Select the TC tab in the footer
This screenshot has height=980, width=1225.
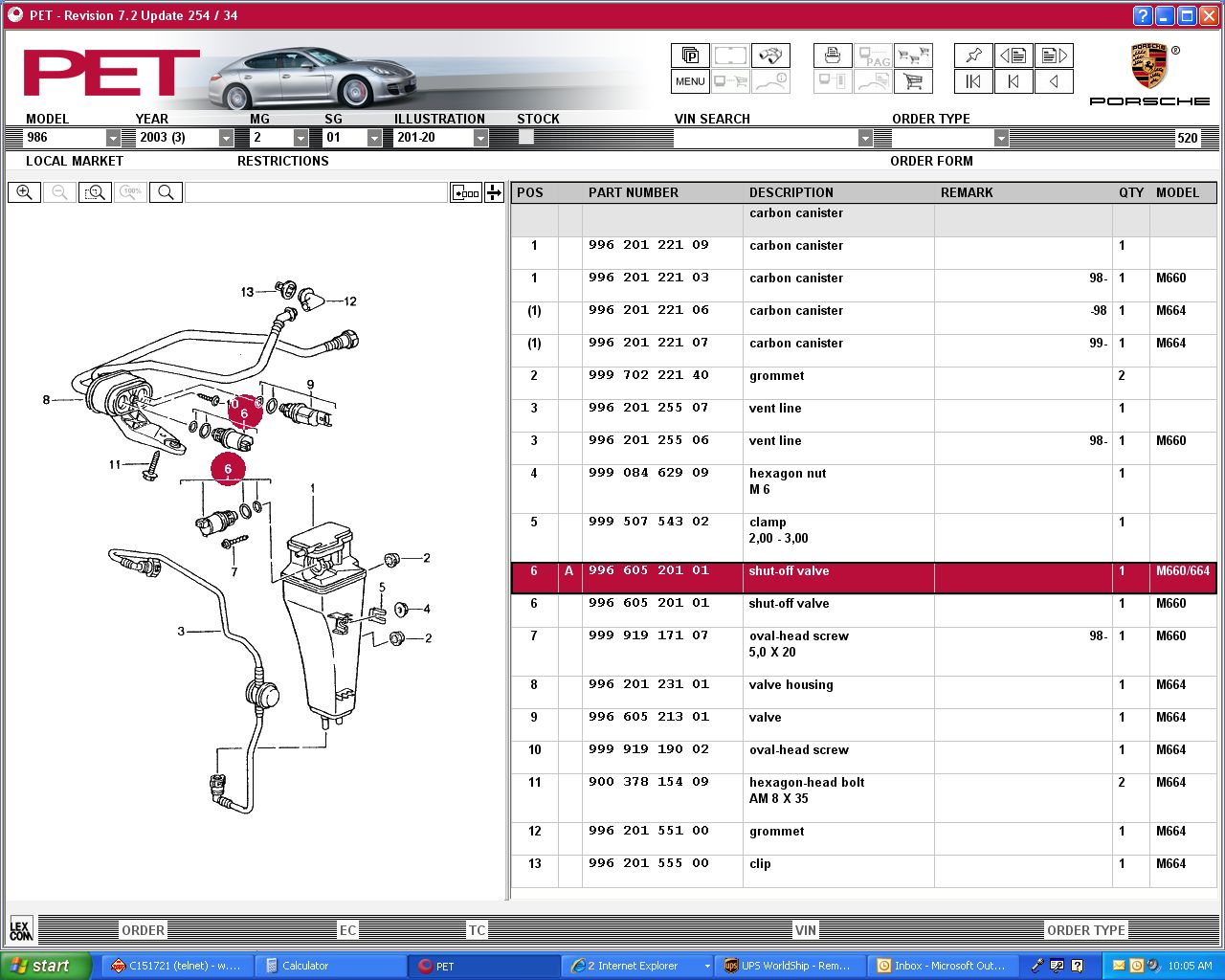pyautogui.click(x=477, y=930)
